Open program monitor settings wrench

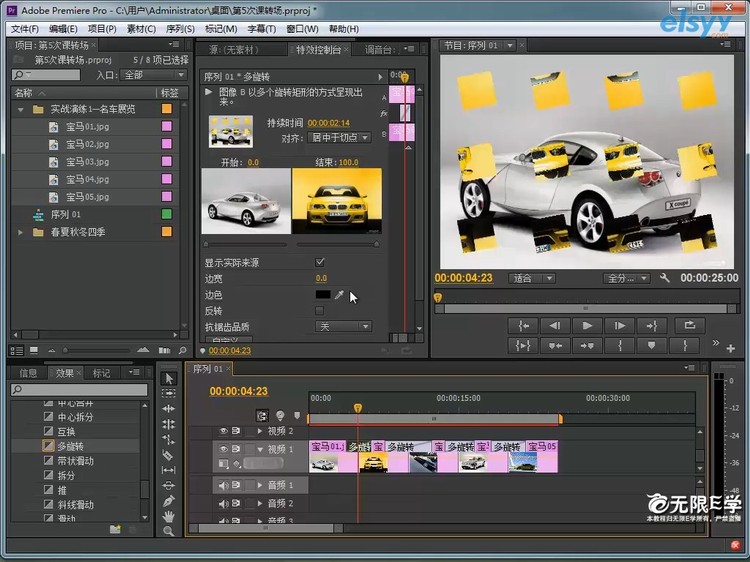664,277
